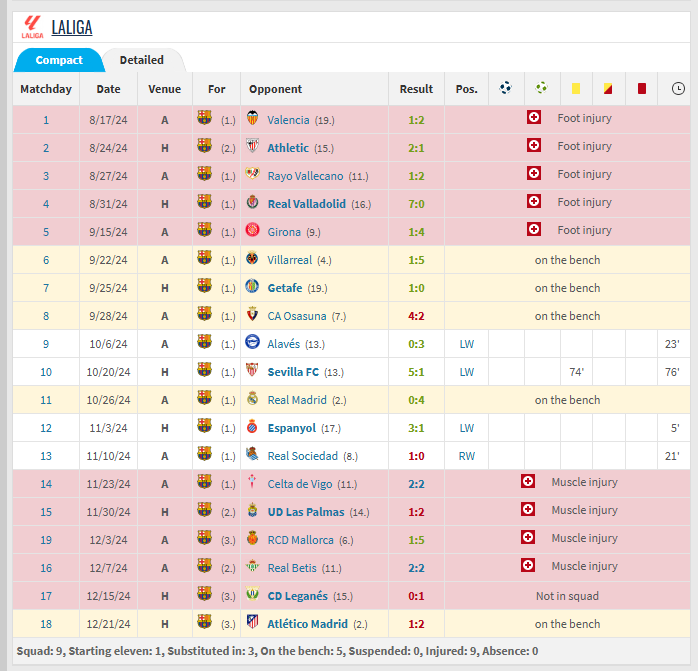Click the CD Leganés club crest

252,594
